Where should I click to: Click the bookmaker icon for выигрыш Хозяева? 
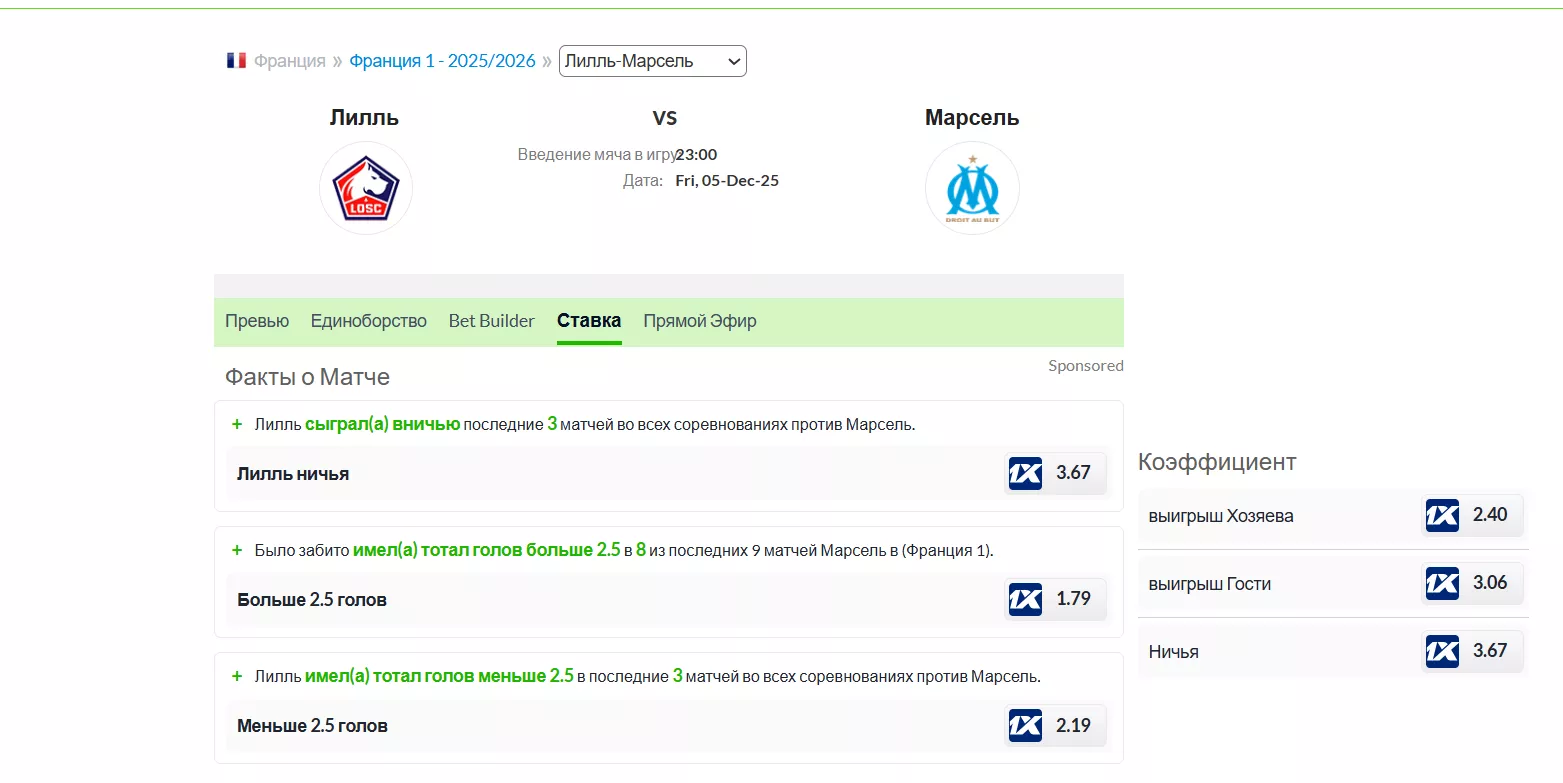[x=1442, y=516]
